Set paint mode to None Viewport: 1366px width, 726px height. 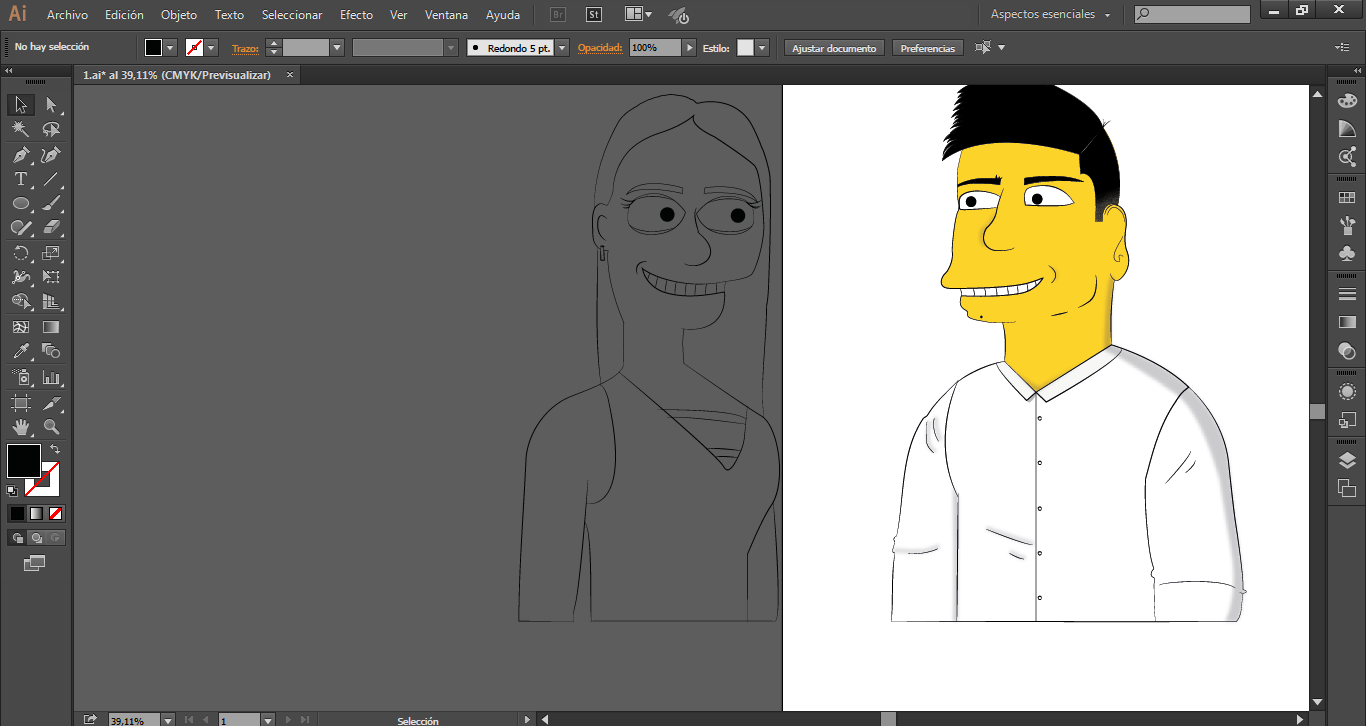point(56,513)
